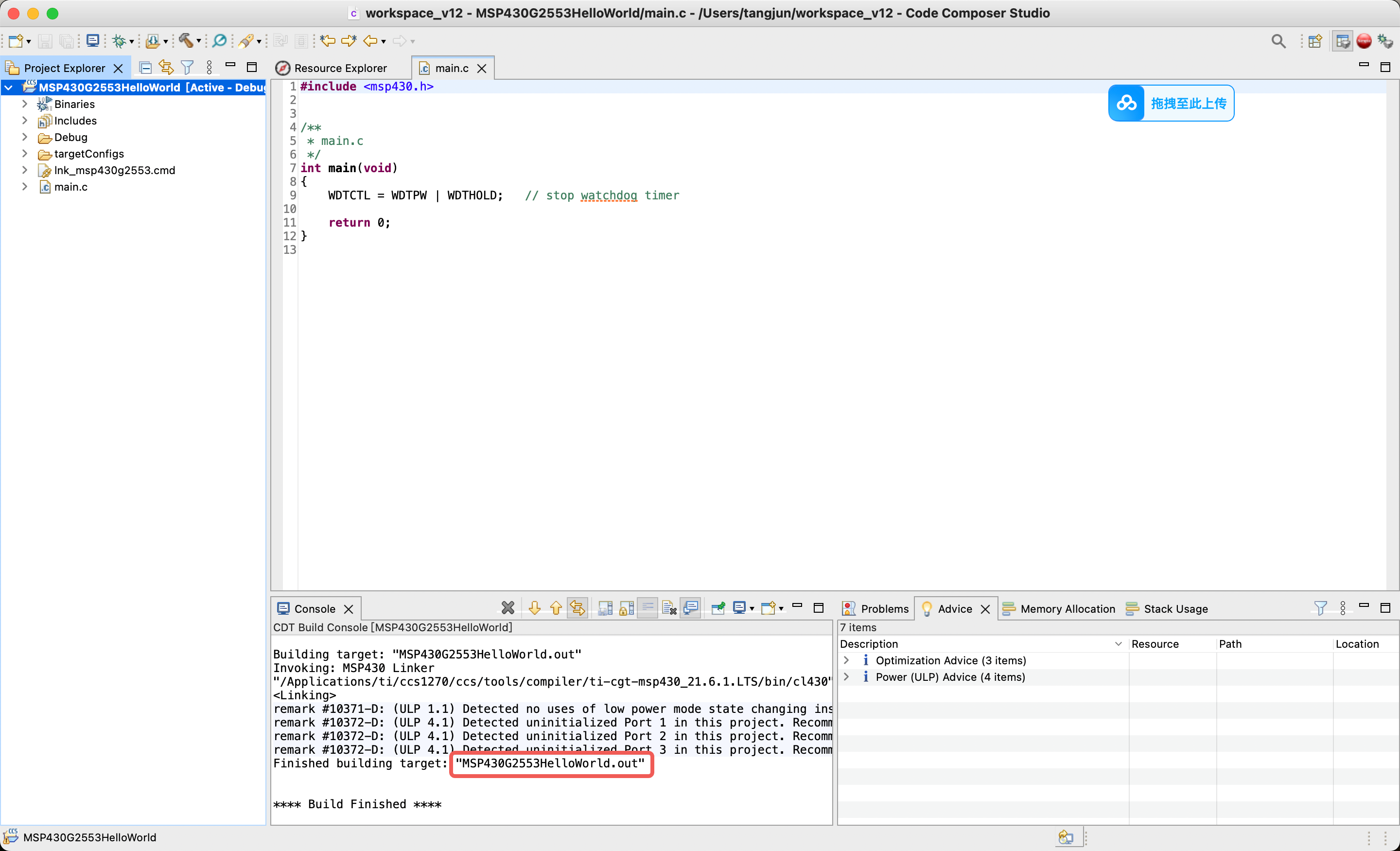The width and height of the screenshot is (1400, 851).
Task: Open the terminal monitor icon in main toolbar
Action: pos(93,41)
